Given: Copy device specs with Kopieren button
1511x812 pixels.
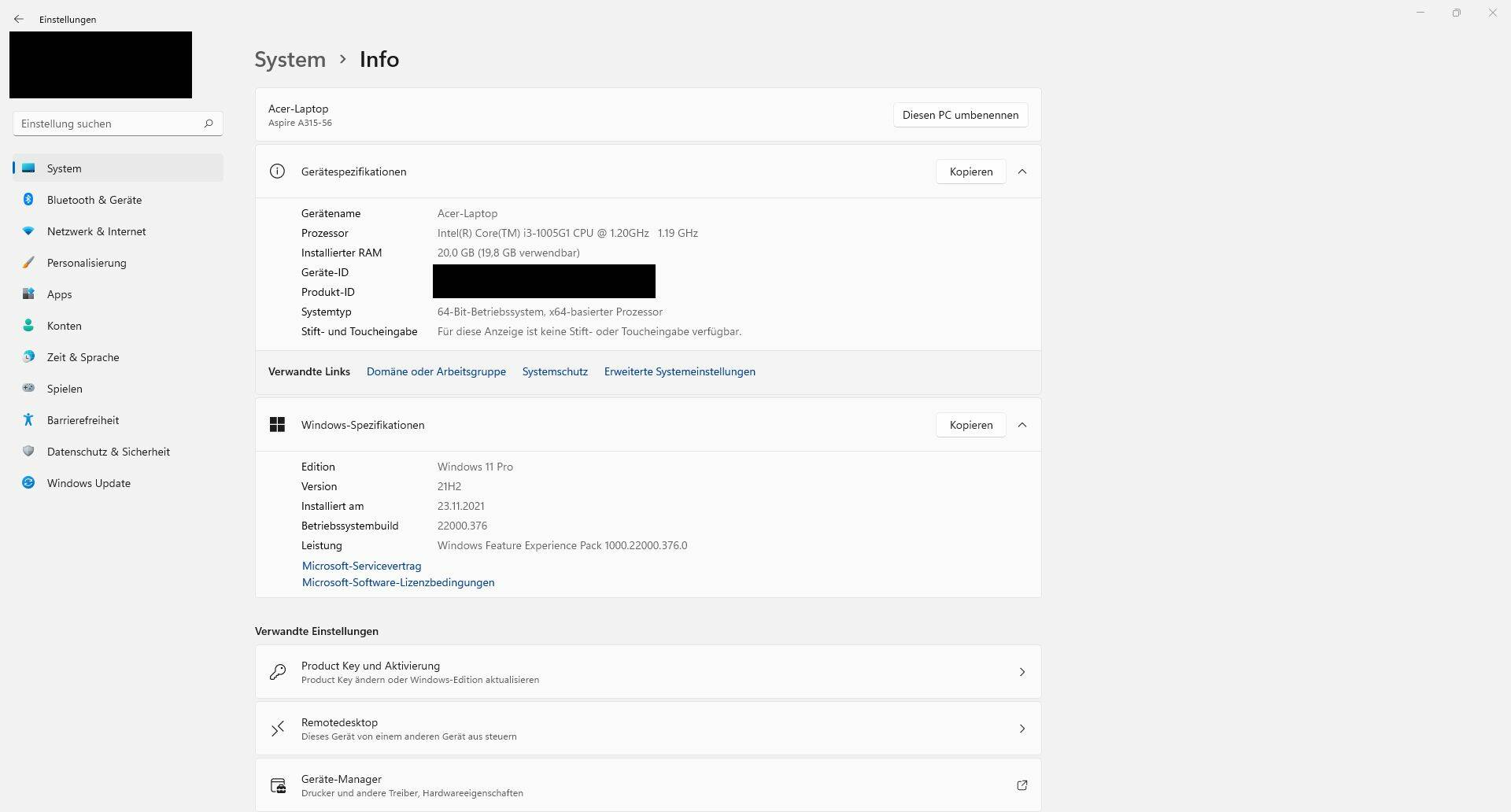Looking at the screenshot, I should (970, 172).
